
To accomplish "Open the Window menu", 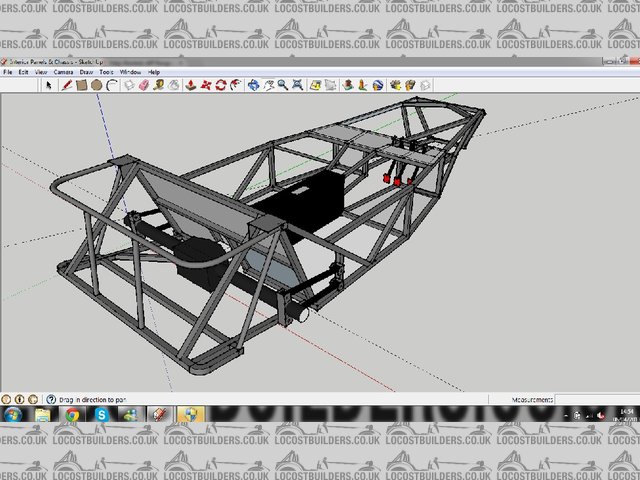I will [130, 73].
